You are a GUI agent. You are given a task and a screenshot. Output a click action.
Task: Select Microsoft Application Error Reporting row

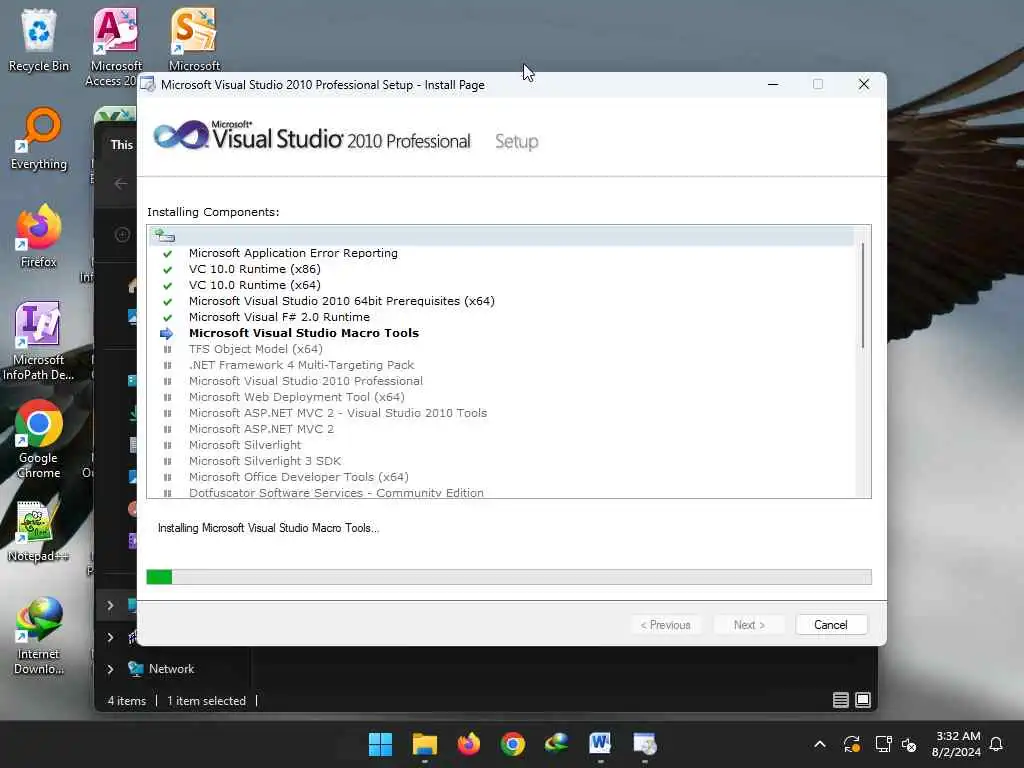tap(293, 253)
